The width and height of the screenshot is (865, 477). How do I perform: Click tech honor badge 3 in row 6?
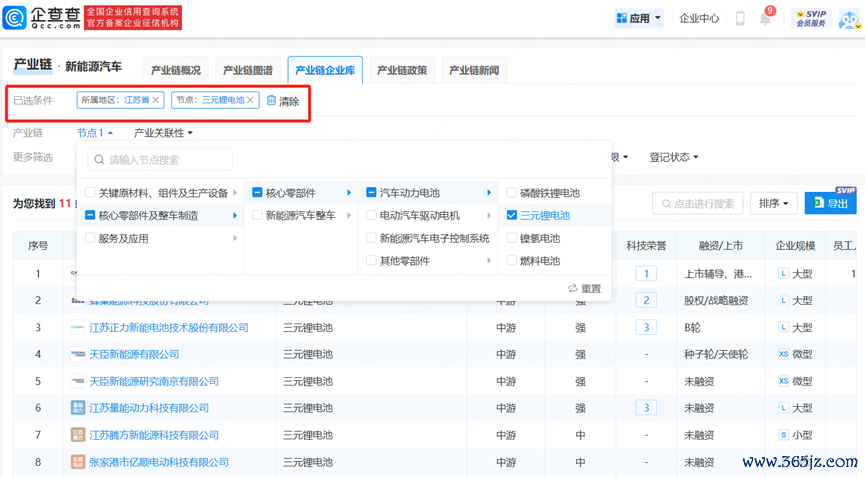click(x=646, y=408)
